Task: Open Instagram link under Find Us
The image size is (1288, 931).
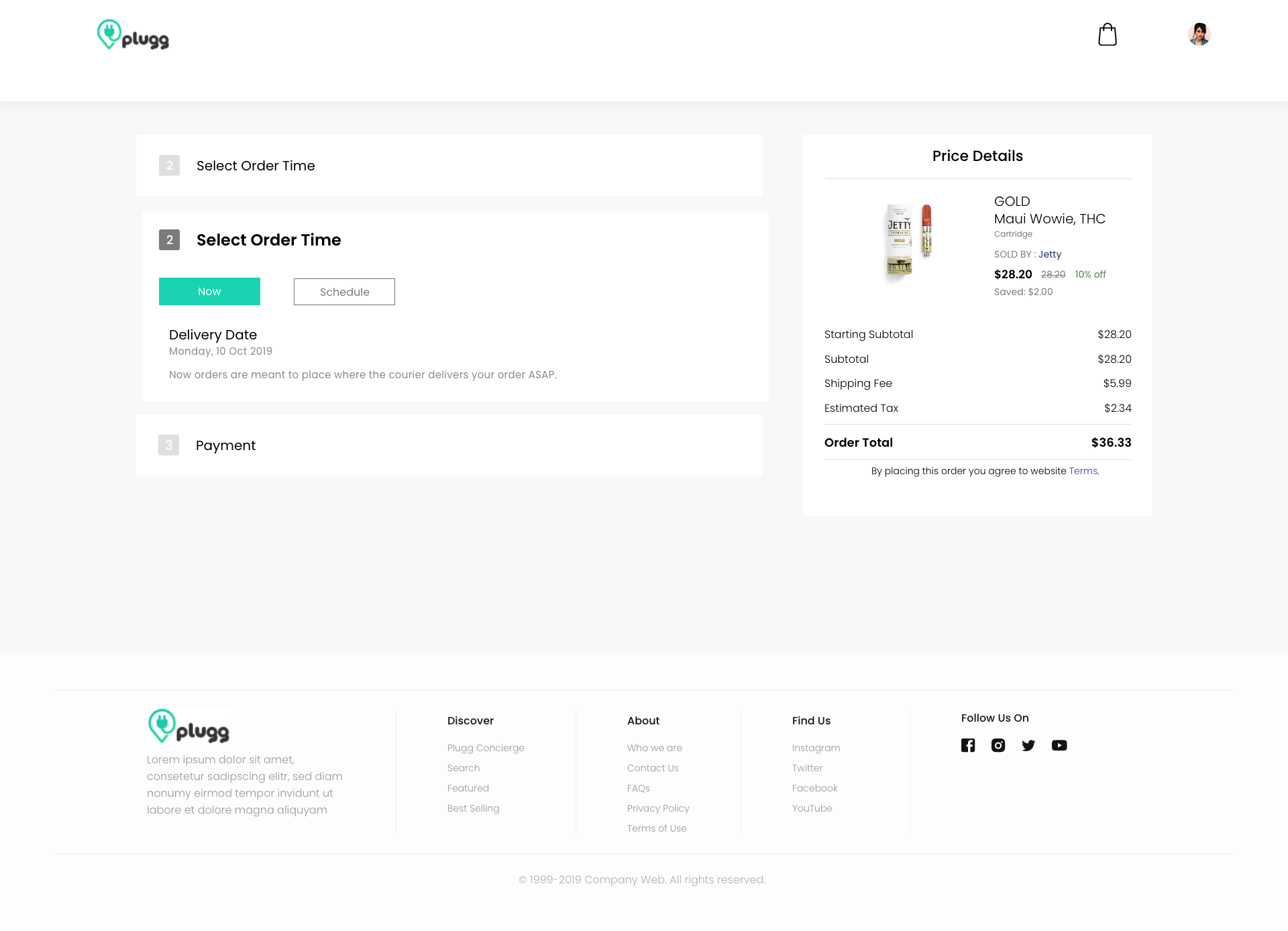Action: pos(816,748)
